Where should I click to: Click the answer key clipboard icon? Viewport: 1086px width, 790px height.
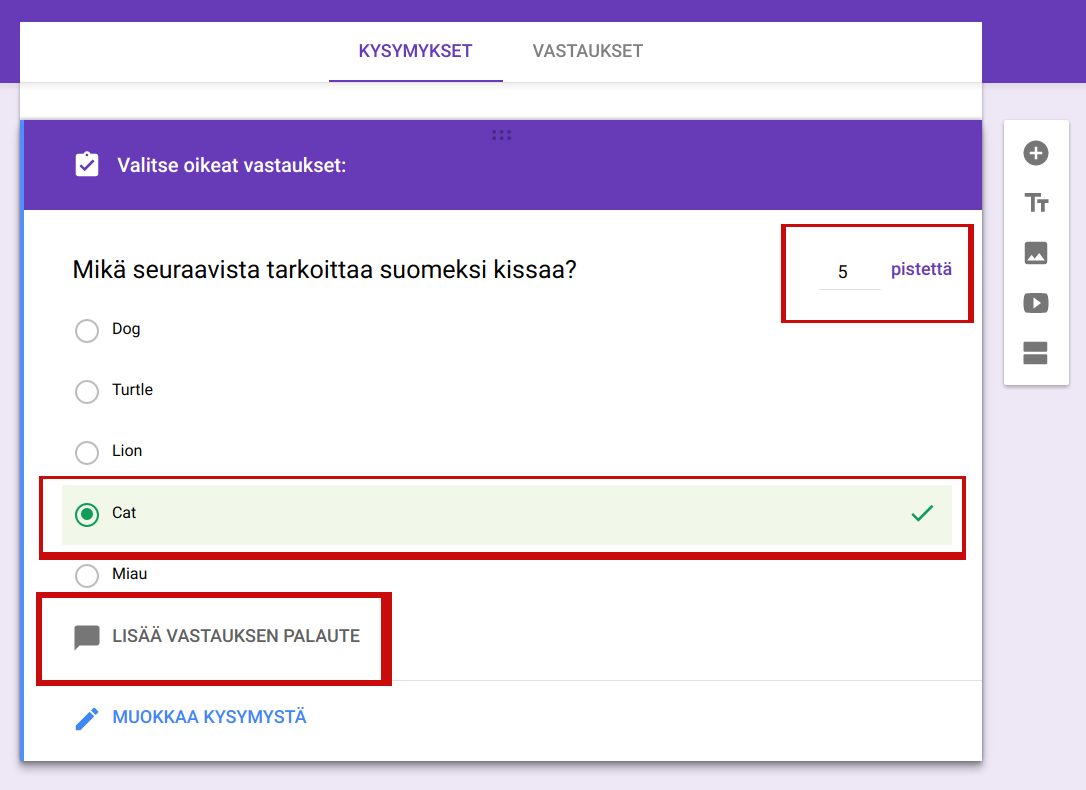87,165
